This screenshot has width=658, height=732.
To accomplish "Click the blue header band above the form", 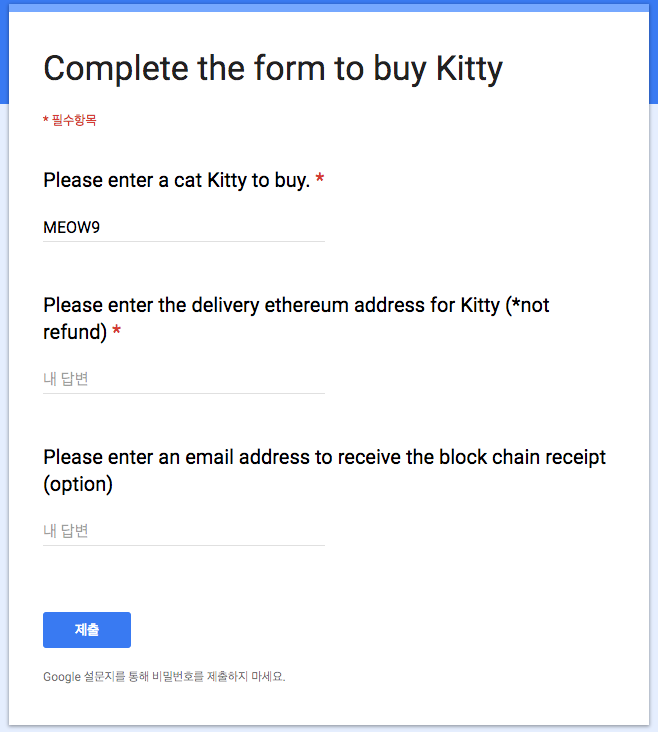I will click(x=329, y=7).
